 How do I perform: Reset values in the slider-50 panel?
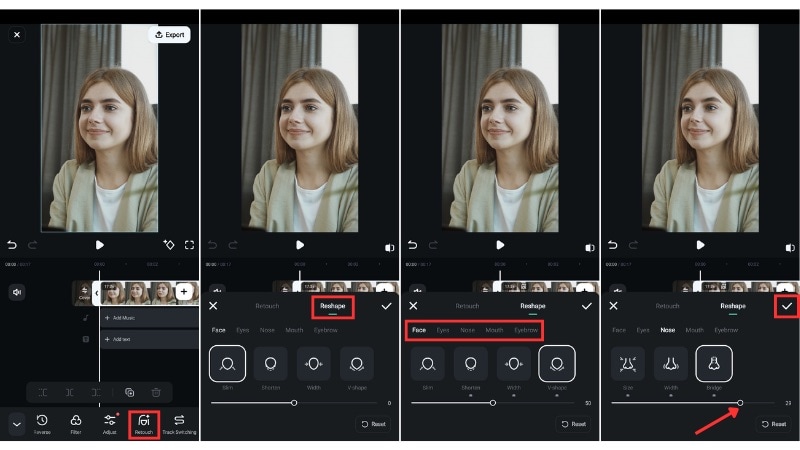click(x=573, y=424)
